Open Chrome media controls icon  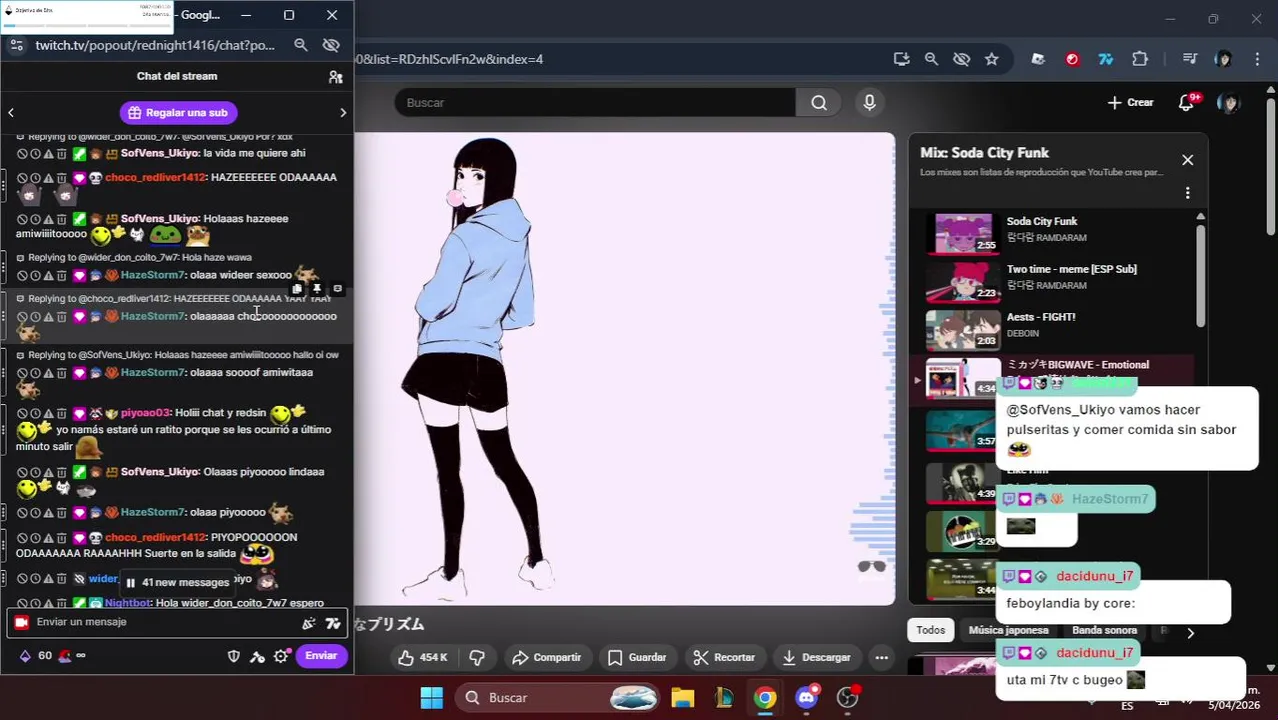(x=1190, y=59)
